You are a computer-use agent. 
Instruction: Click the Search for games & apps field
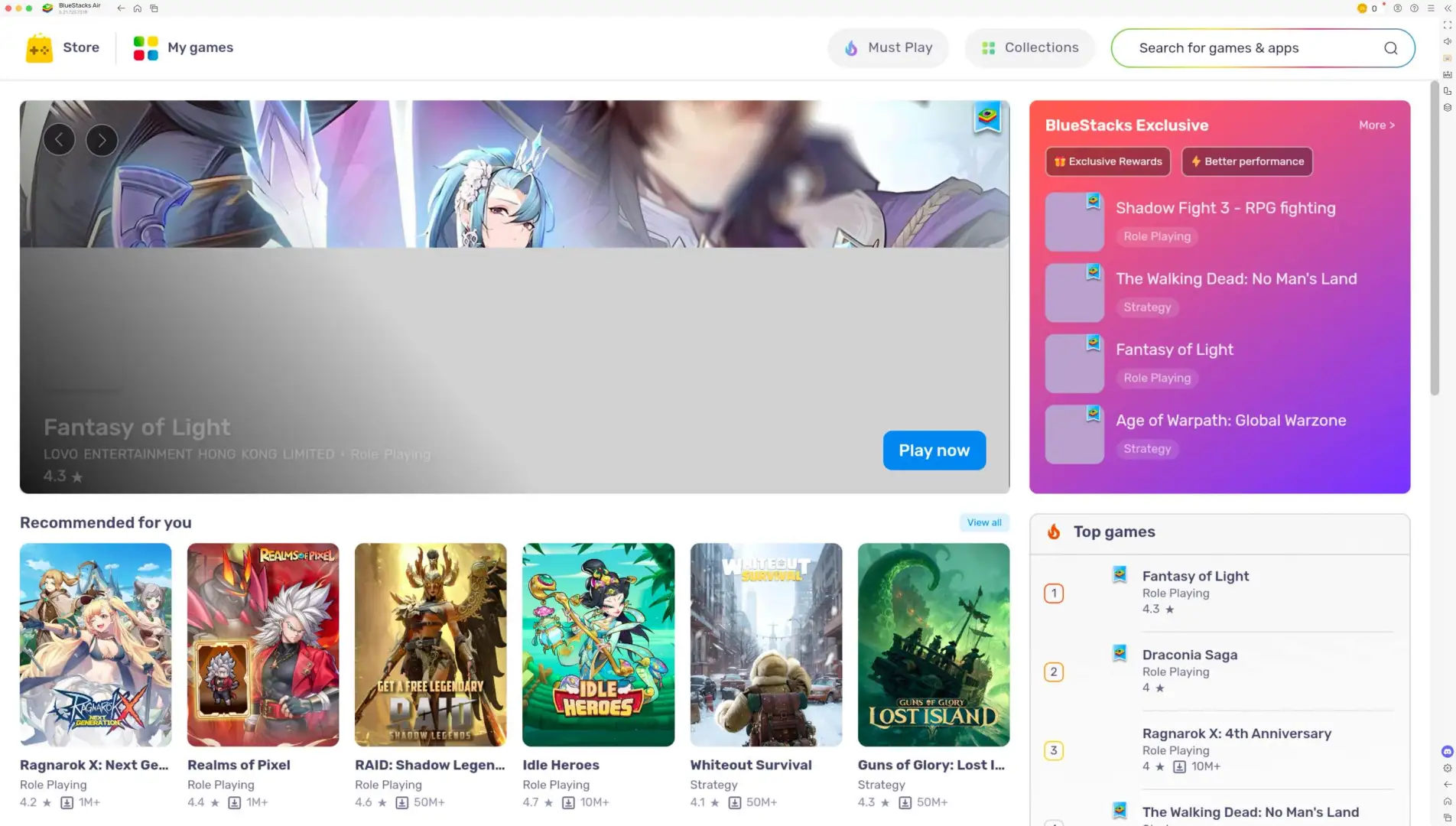click(x=1263, y=48)
